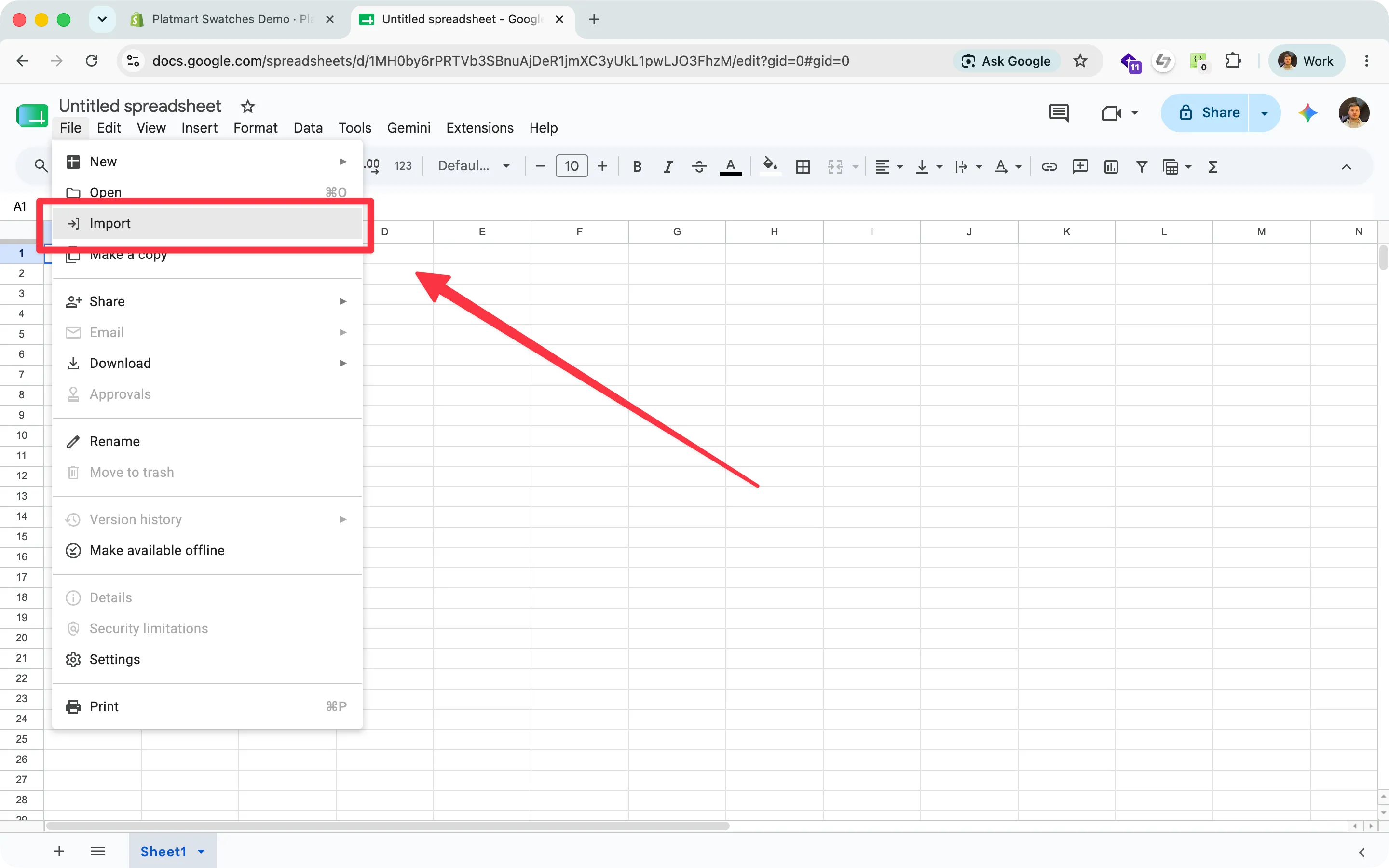
Task: Open the all sheets list icon
Action: tap(97, 851)
